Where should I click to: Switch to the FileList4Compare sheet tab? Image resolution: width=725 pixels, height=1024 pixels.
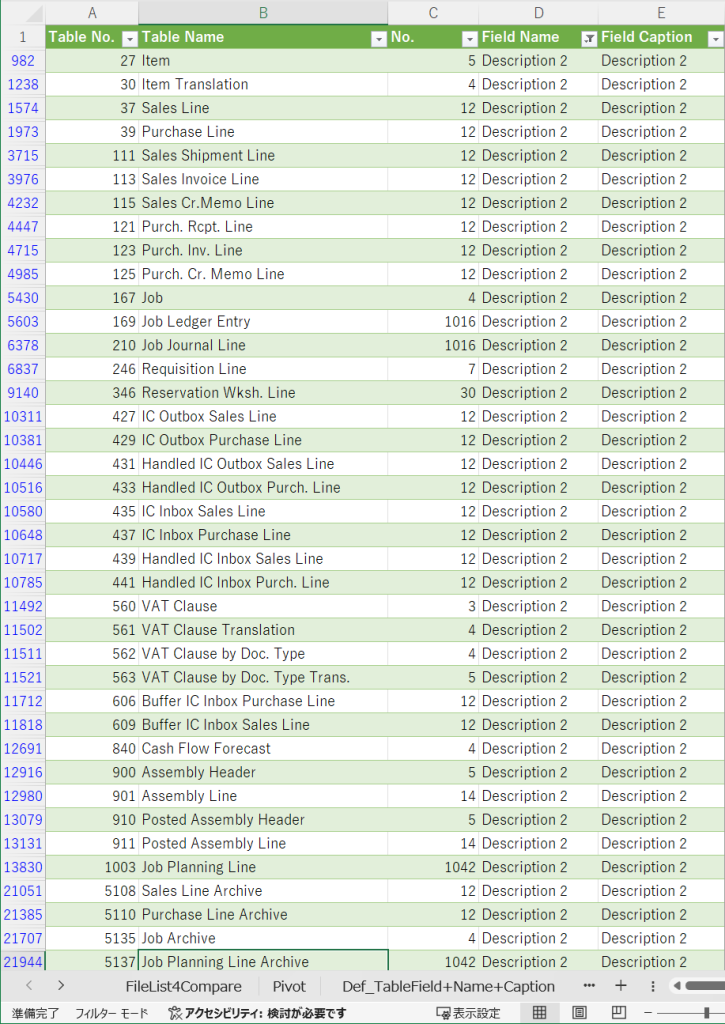pos(183,986)
